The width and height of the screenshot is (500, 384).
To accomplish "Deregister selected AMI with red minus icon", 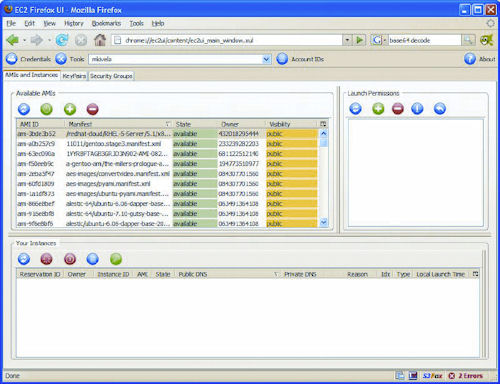I will pyautogui.click(x=93, y=109).
